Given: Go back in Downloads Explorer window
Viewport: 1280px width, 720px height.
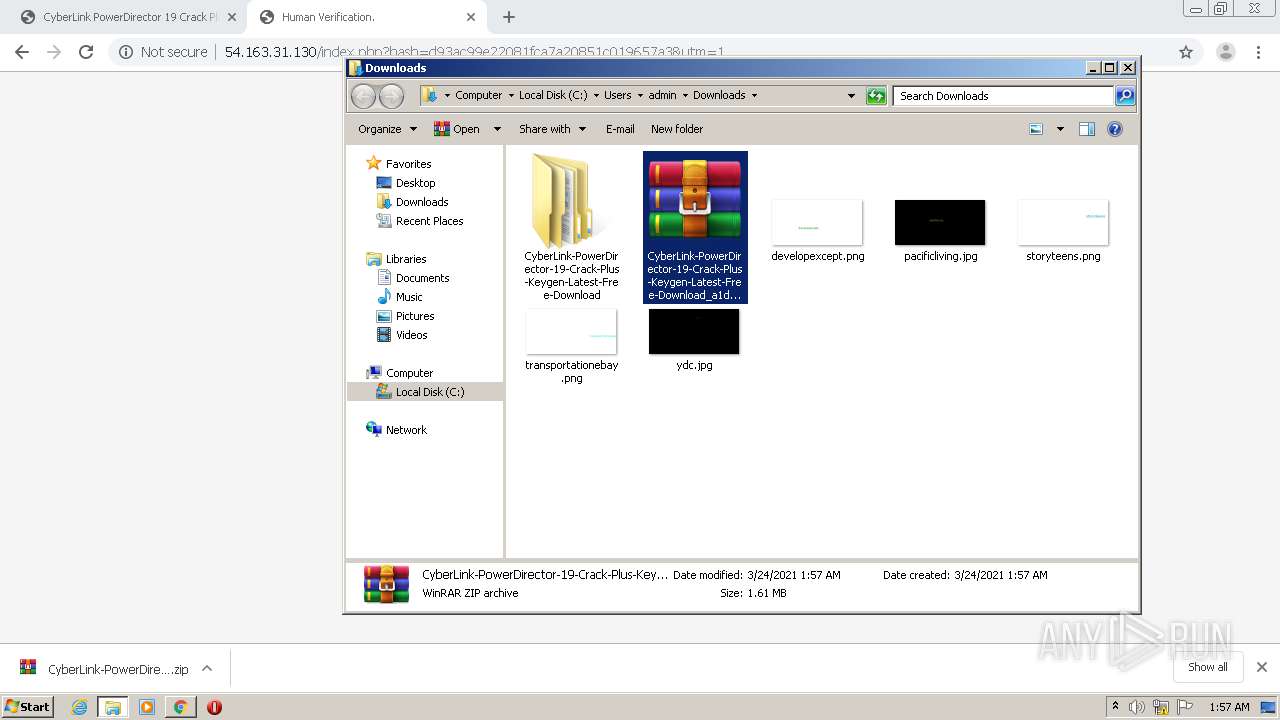Looking at the screenshot, I should (363, 95).
